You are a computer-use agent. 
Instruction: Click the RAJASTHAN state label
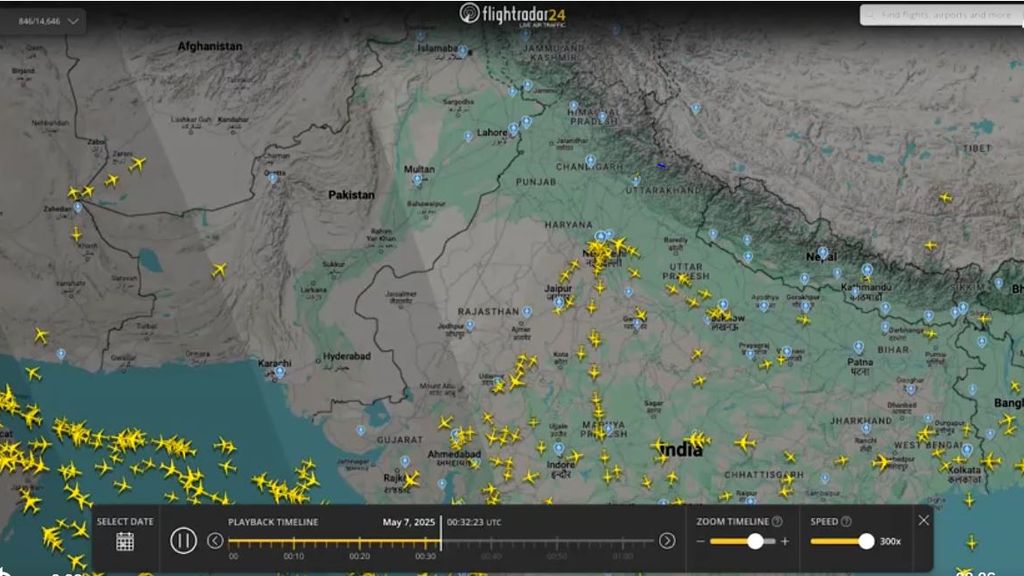coord(488,312)
